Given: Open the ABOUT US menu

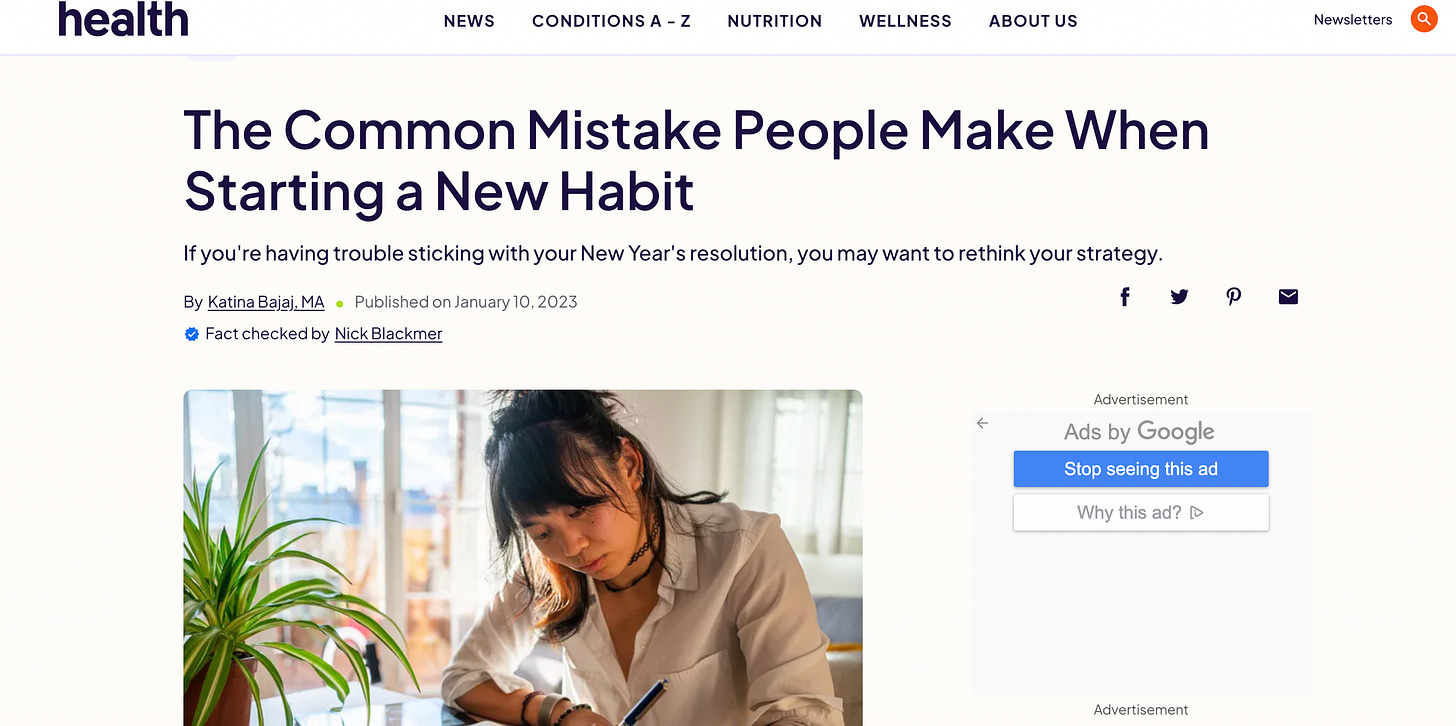Looking at the screenshot, I should (x=1033, y=21).
